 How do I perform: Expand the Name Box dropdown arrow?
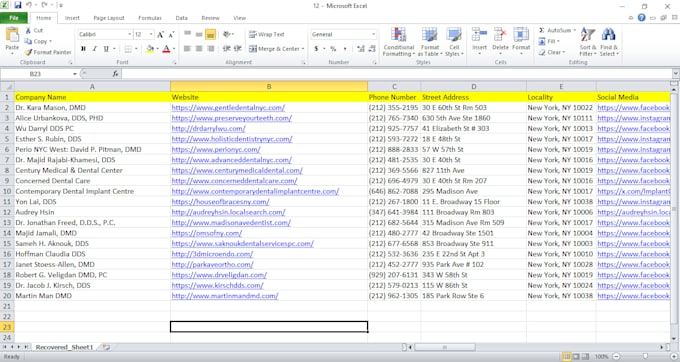click(x=75, y=74)
